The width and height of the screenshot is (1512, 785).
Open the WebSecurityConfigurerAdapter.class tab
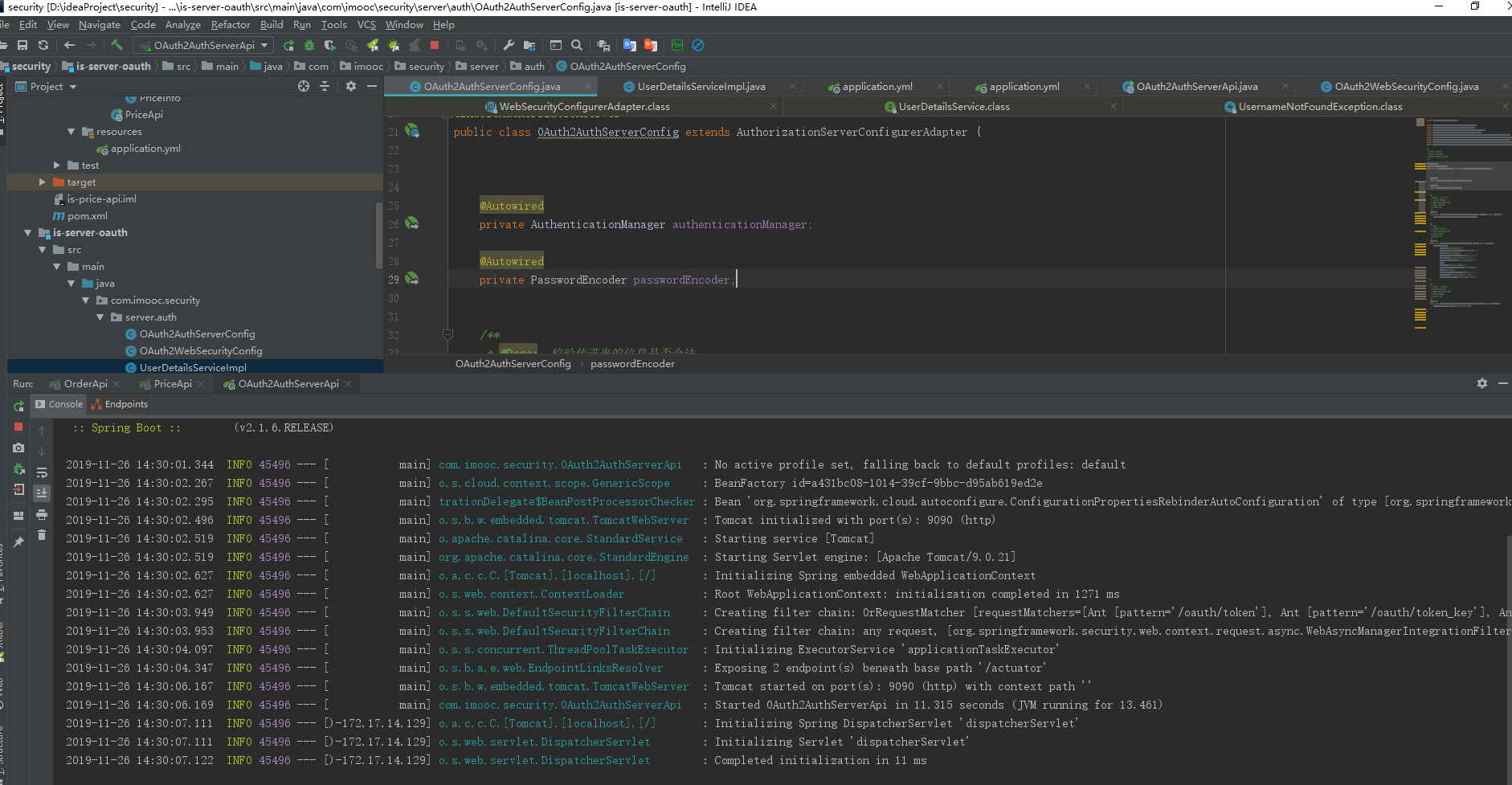[x=584, y=106]
